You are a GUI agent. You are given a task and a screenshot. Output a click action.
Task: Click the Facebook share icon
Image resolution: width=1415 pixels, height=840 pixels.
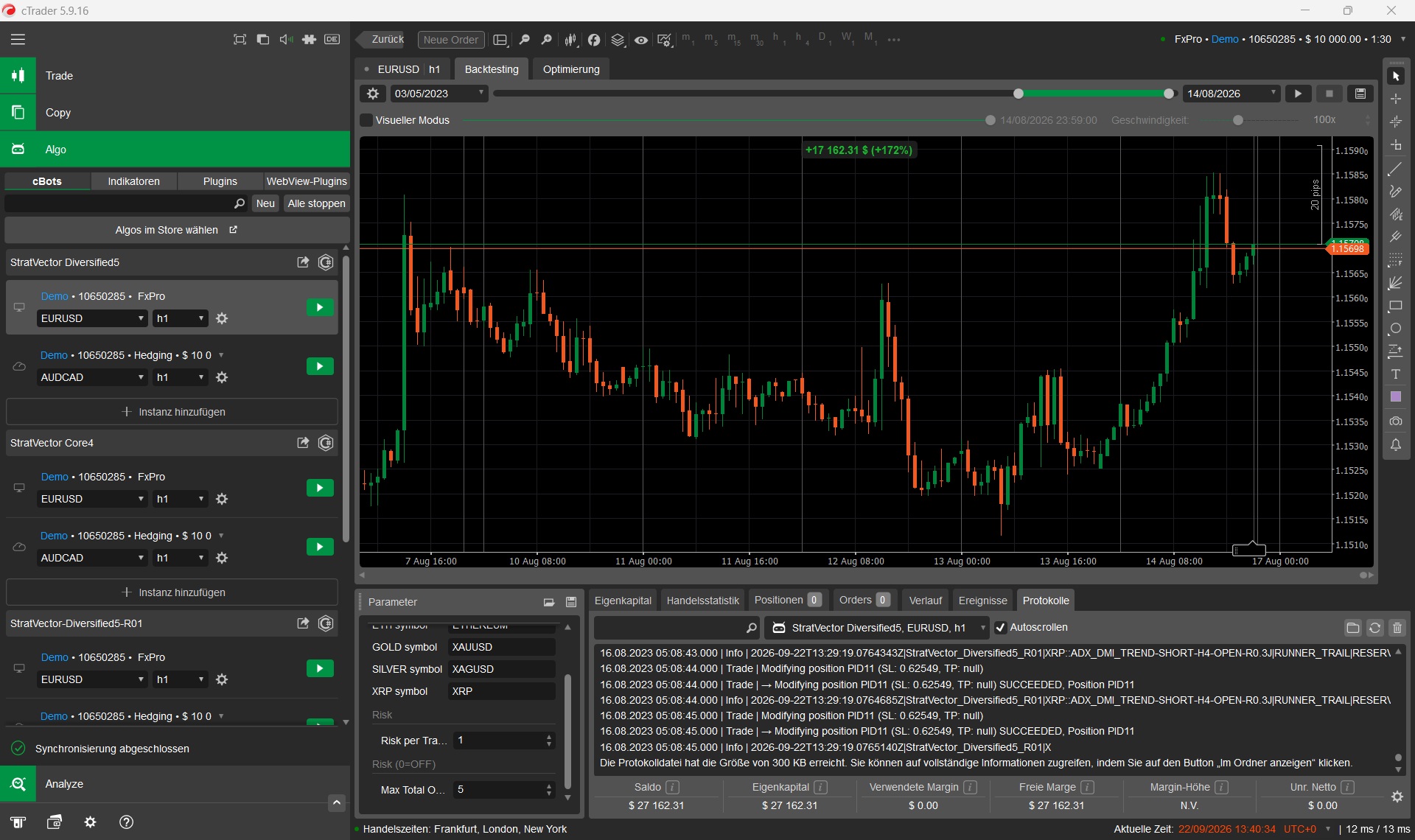click(594, 40)
